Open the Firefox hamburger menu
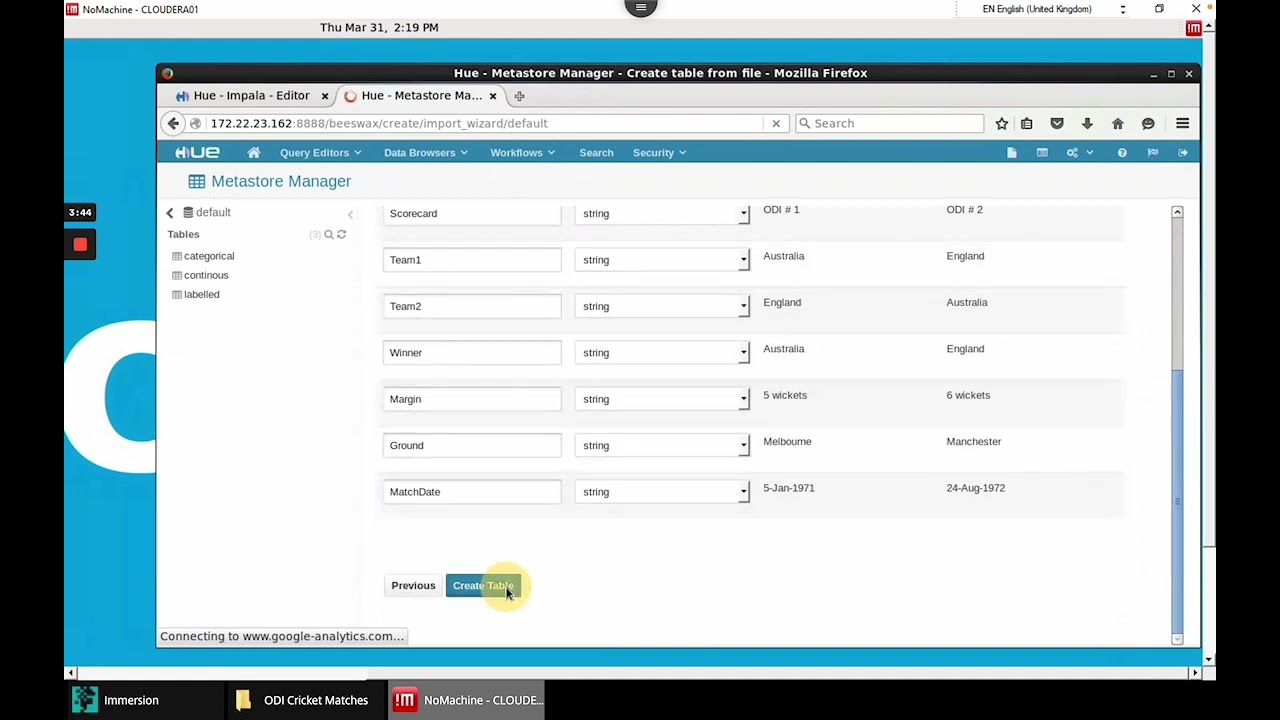 (x=1182, y=123)
